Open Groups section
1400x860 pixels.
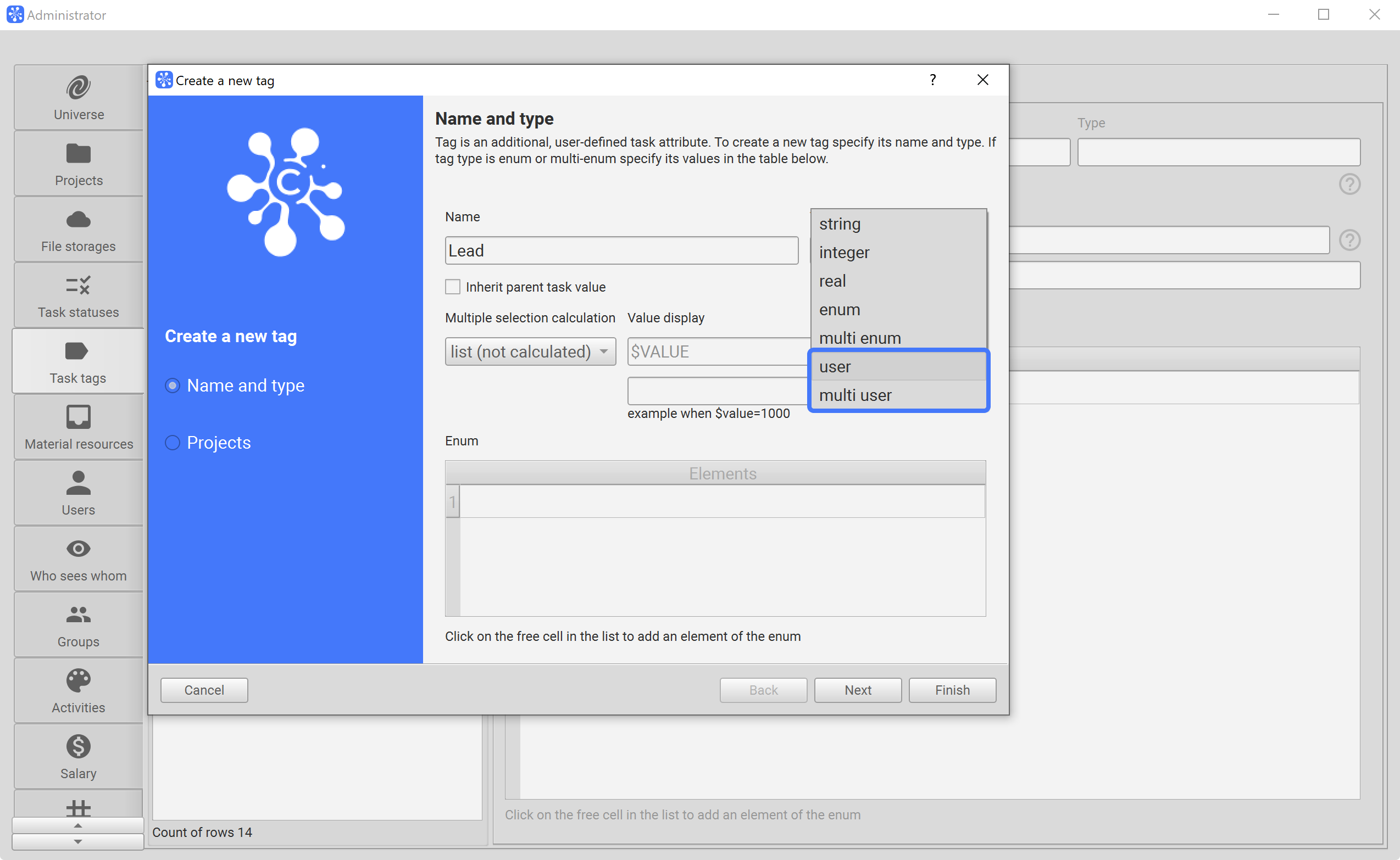tap(79, 625)
